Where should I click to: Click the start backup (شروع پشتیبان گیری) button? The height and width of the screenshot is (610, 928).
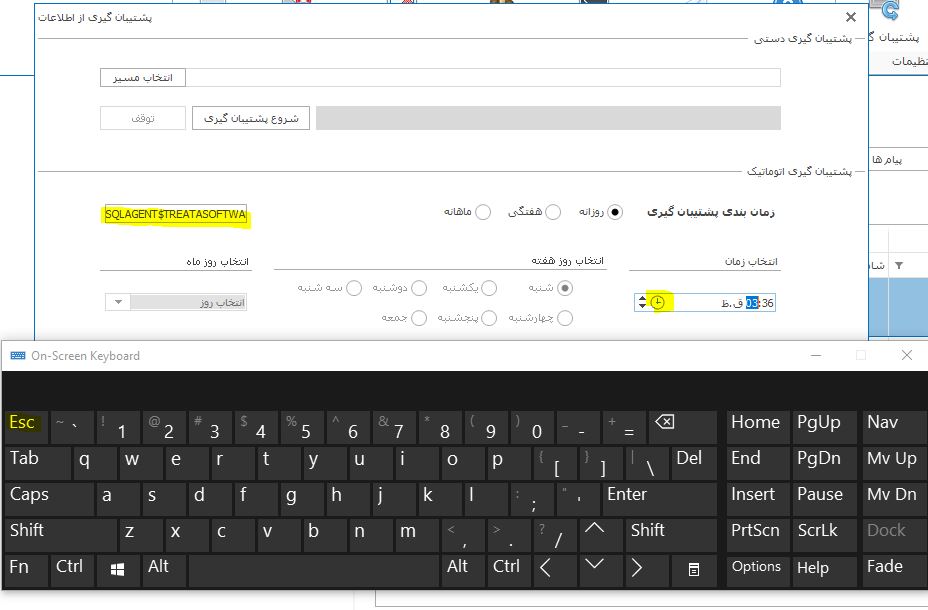coord(251,118)
